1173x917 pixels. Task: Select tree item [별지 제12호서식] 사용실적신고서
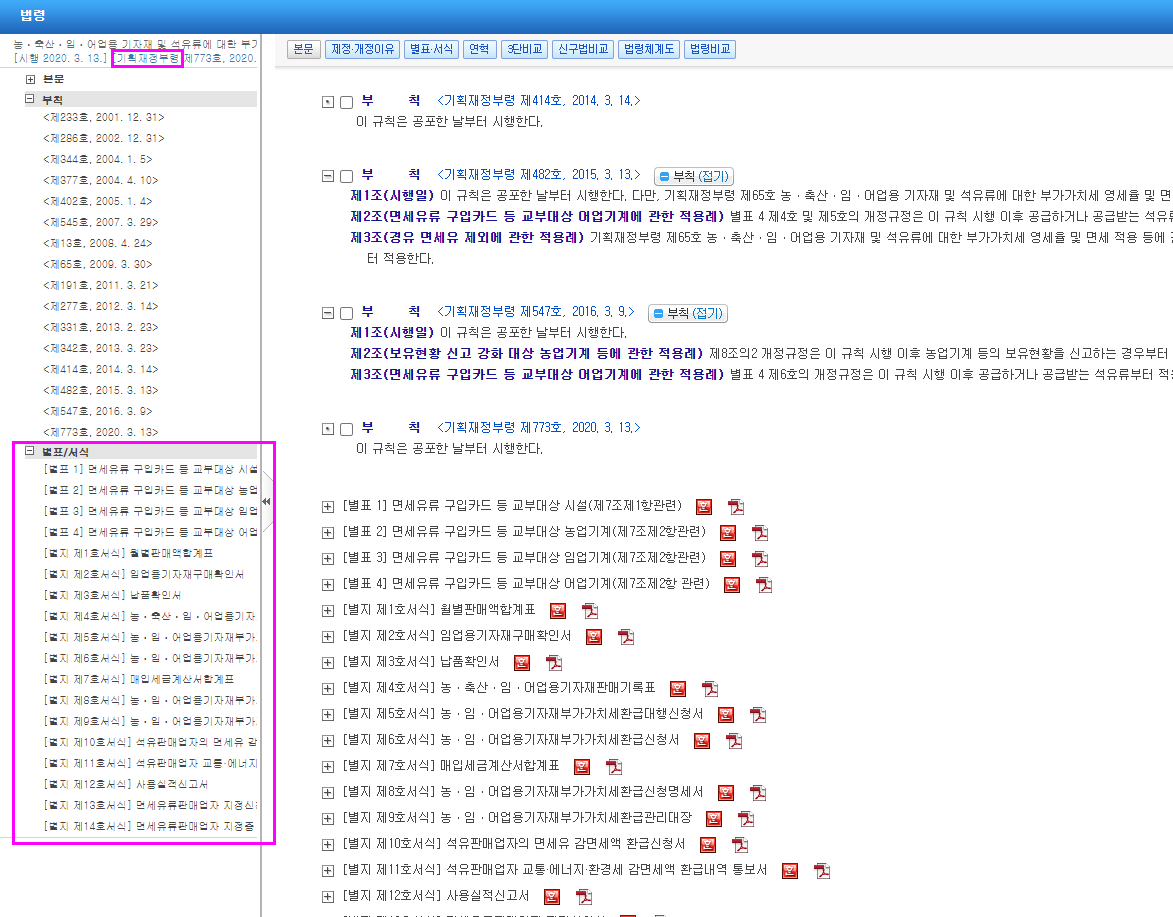pyautogui.click(x=126, y=785)
